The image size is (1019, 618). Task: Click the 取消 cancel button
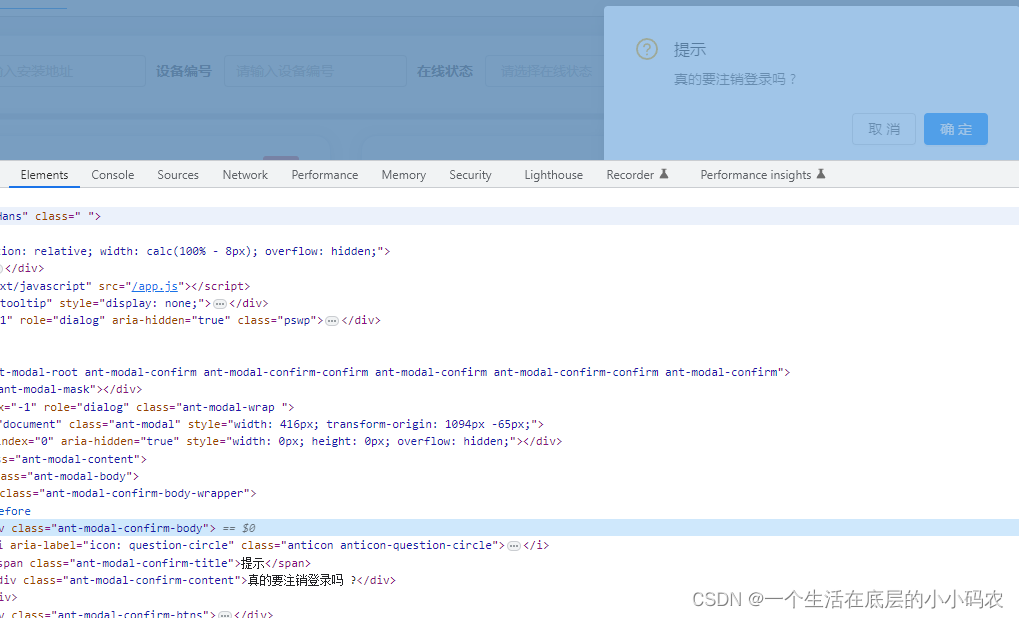click(883, 129)
